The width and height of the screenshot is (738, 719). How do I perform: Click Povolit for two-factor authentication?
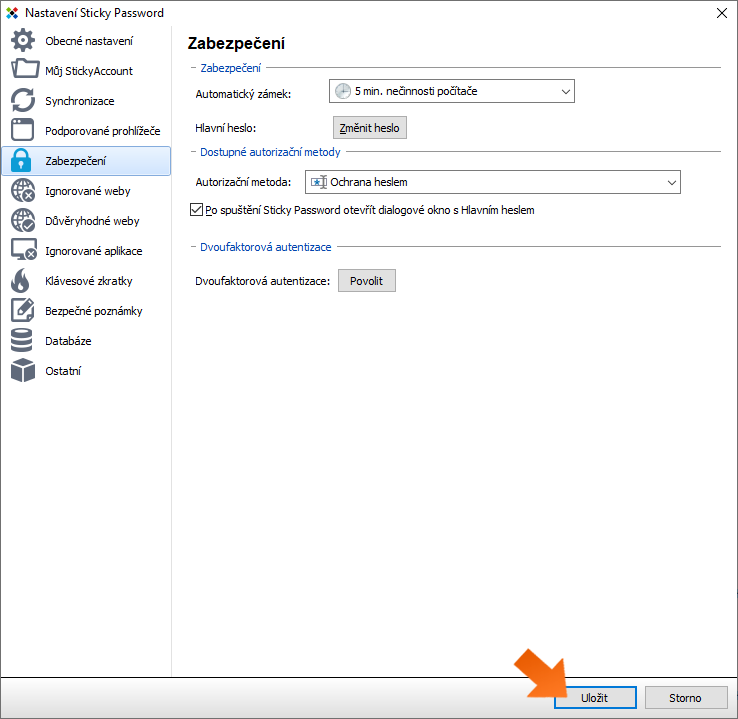(367, 281)
